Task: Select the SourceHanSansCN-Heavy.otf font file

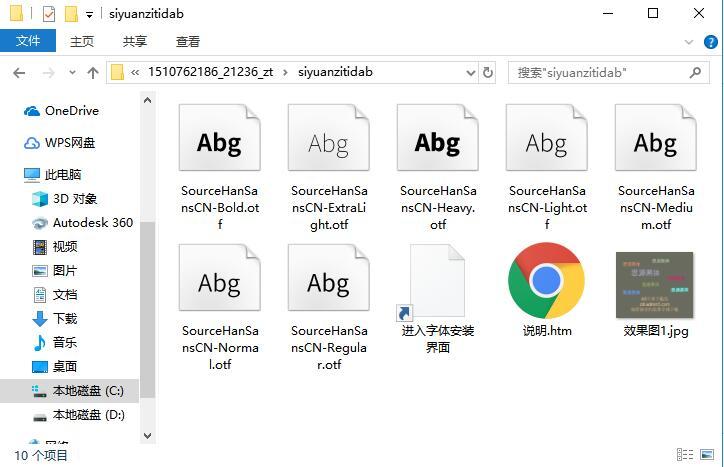Action: [x=438, y=166]
